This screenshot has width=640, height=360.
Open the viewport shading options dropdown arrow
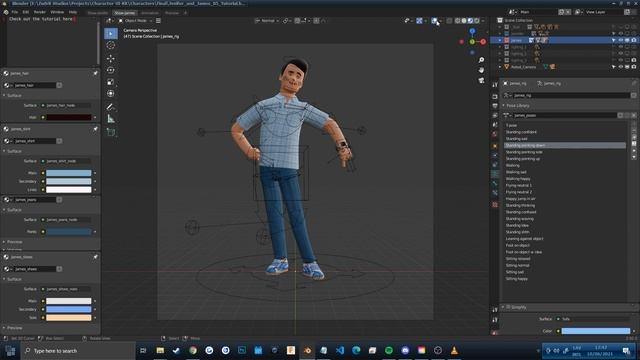click(483, 20)
